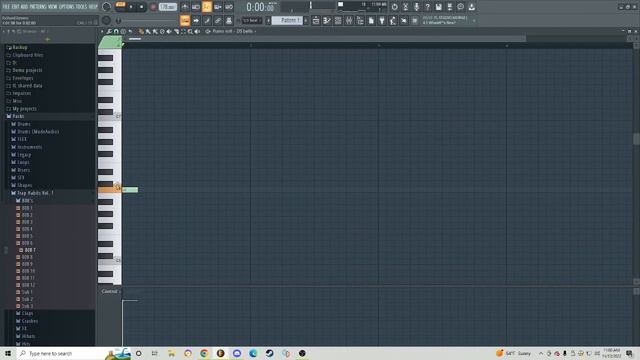Toggle highlighted typing keyboard to piano button
The height and width of the screenshot is (360, 640).
tap(185, 20)
